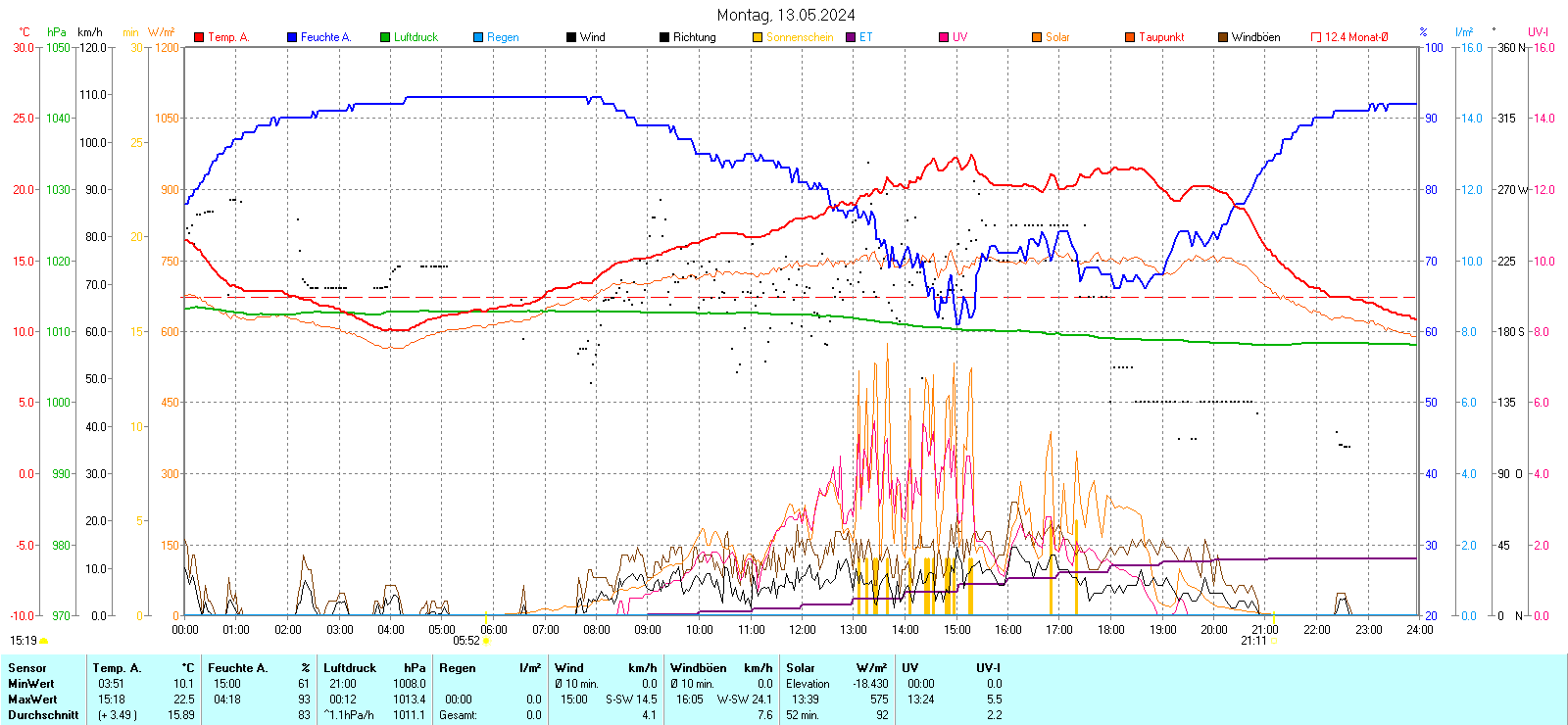
Task: Click the 12:00 label on time axis
Action: (x=803, y=630)
